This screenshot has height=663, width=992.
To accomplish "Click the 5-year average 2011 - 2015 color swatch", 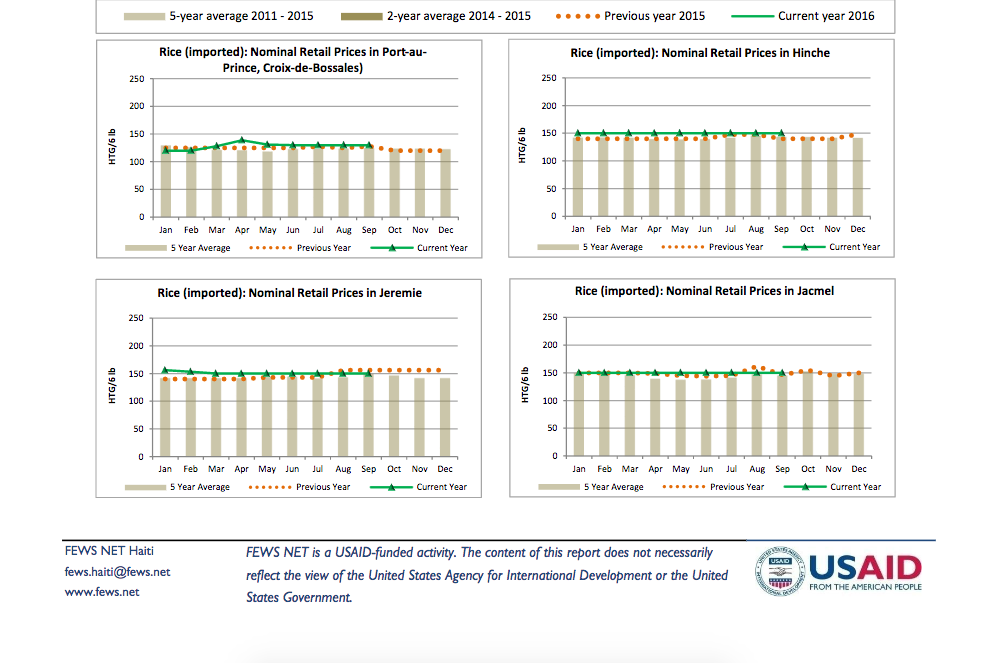I will point(144,17).
